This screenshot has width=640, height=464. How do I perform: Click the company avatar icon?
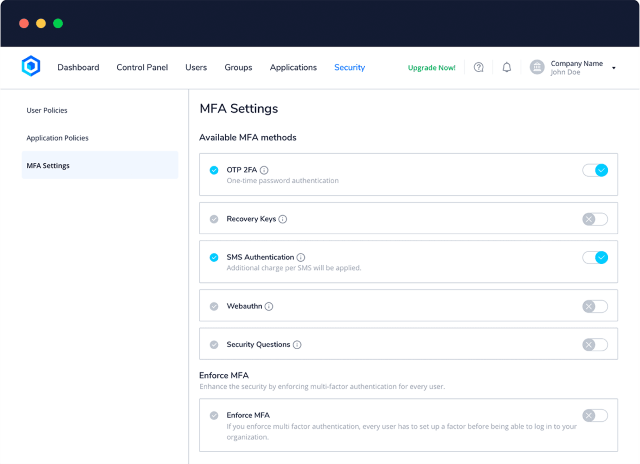click(537, 67)
